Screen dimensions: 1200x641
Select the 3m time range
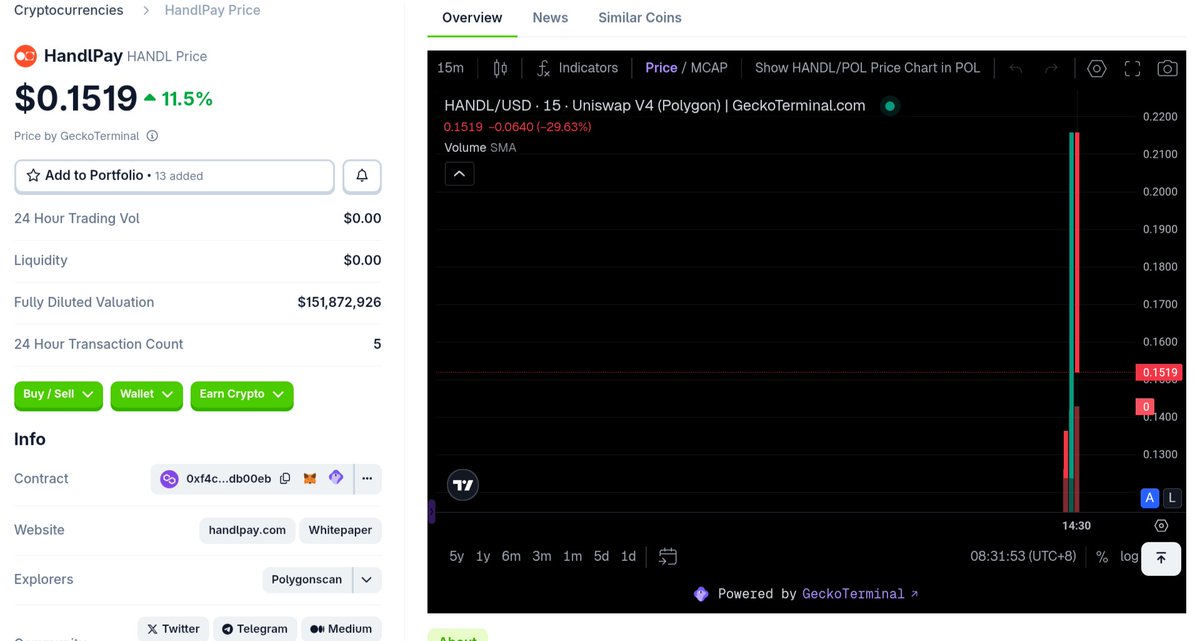(x=542, y=557)
